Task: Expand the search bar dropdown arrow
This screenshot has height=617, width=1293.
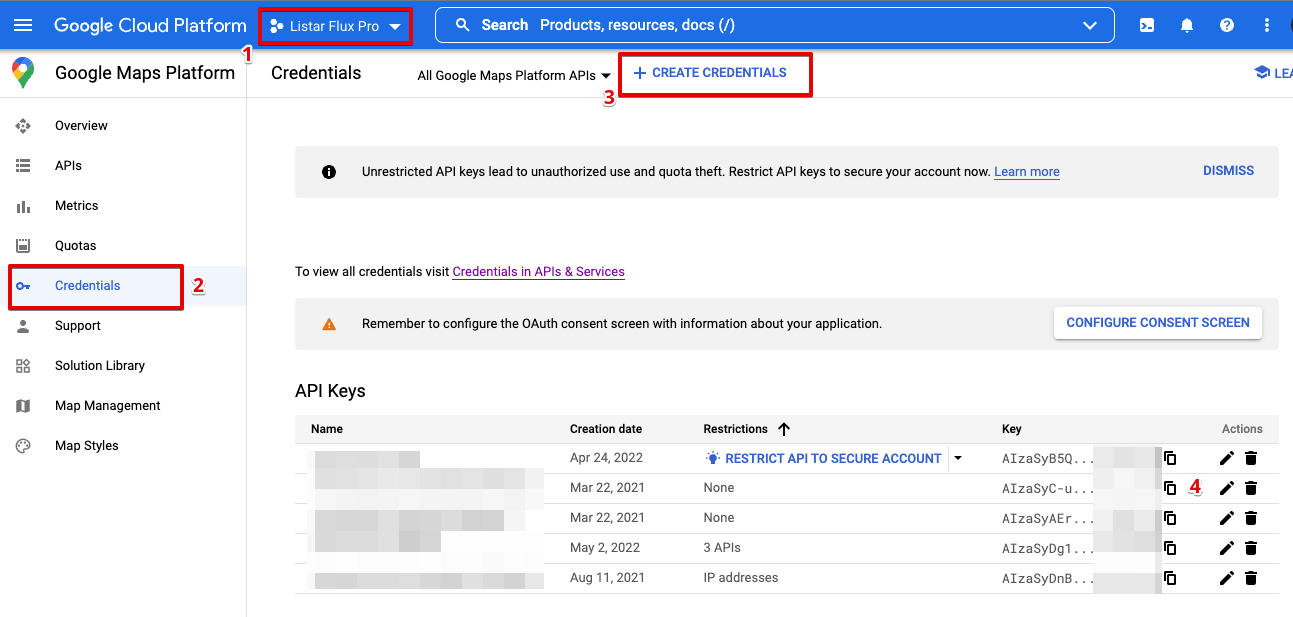Action: [x=1090, y=25]
